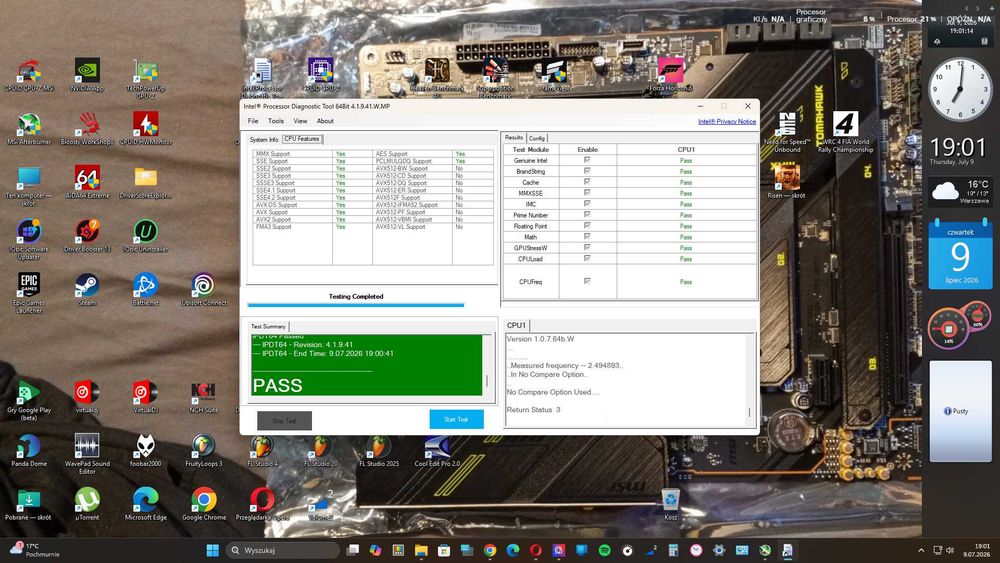Open the File Explorer taskbar icon
Viewport: 1000px width, 563px height.
[x=421, y=550]
